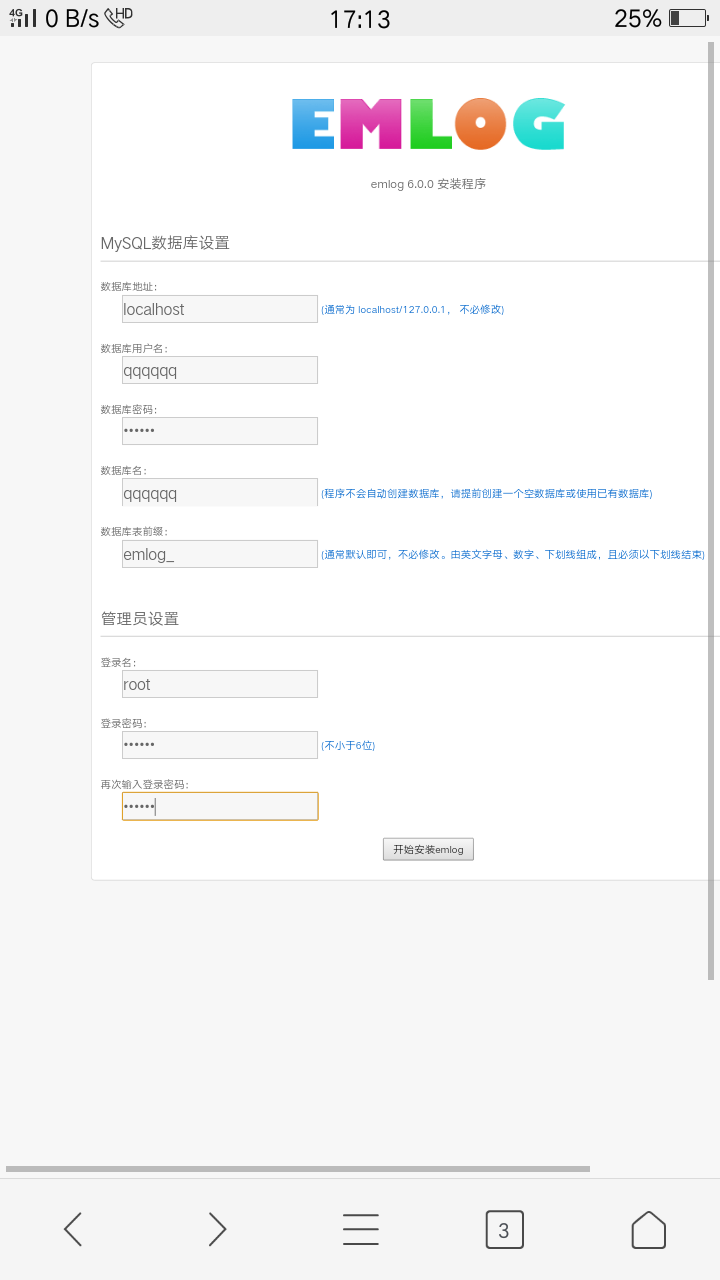This screenshot has height=1280, width=720.
Task: Focus the database password field
Action: [x=220, y=431]
